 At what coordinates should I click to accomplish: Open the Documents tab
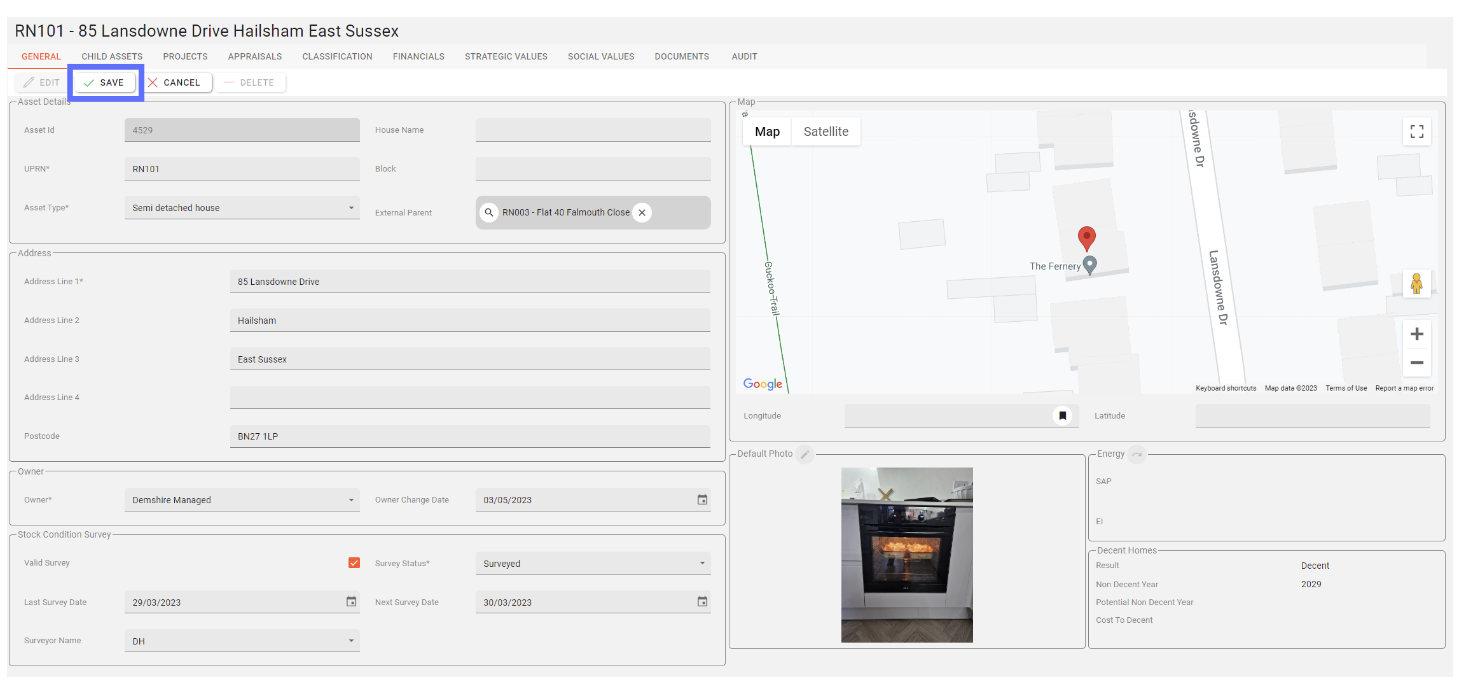[x=682, y=57]
